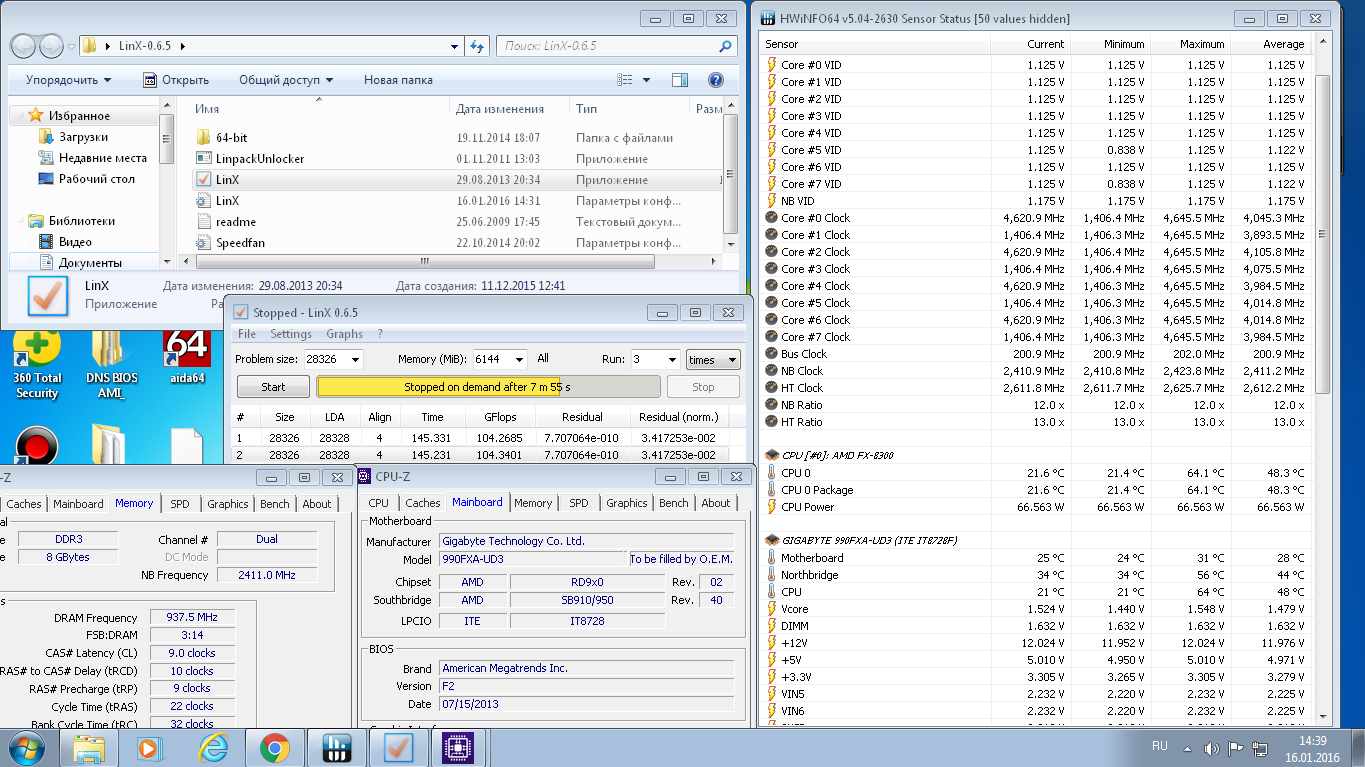Open the Видео library in the sidebar
Screen dimensions: 1365x767
pyautogui.click(x=75, y=242)
